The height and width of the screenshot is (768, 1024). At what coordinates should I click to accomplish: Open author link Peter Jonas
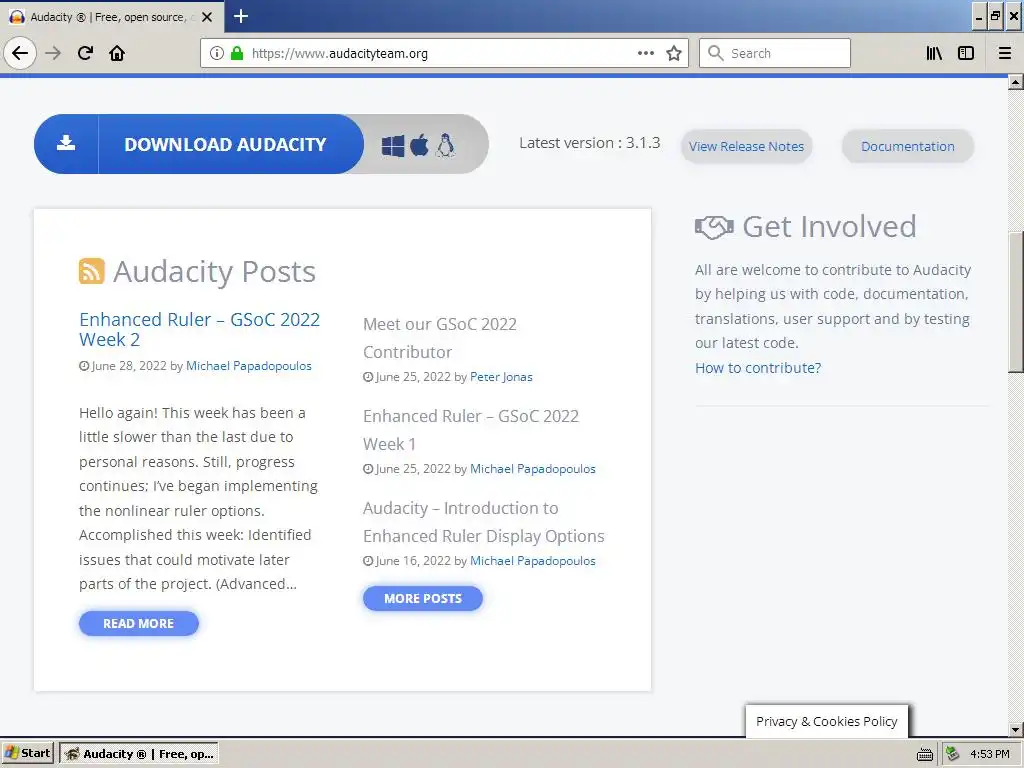click(x=501, y=377)
